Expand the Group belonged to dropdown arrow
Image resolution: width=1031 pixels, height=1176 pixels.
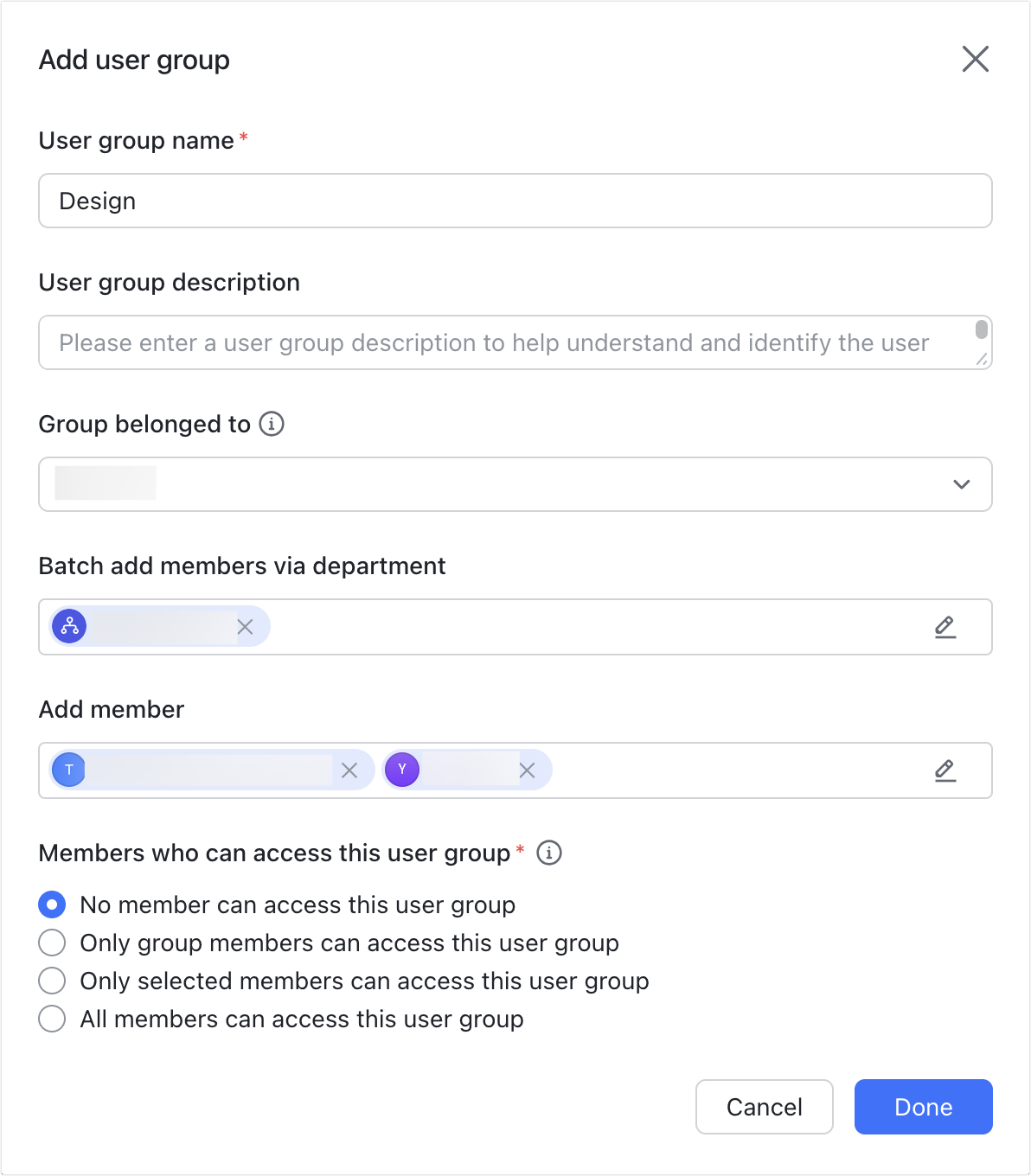coord(961,484)
